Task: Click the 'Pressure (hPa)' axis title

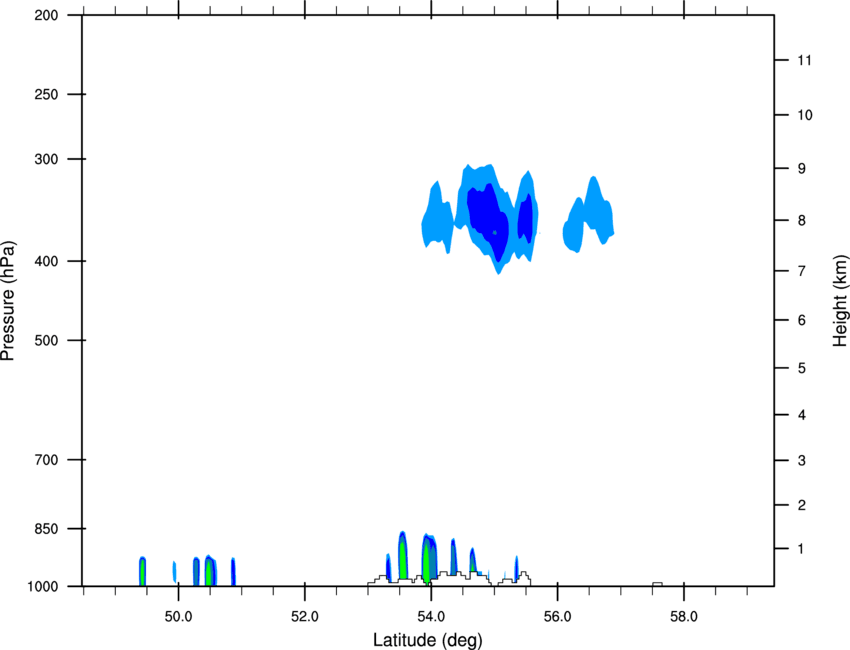Action: pyautogui.click(x=8, y=301)
